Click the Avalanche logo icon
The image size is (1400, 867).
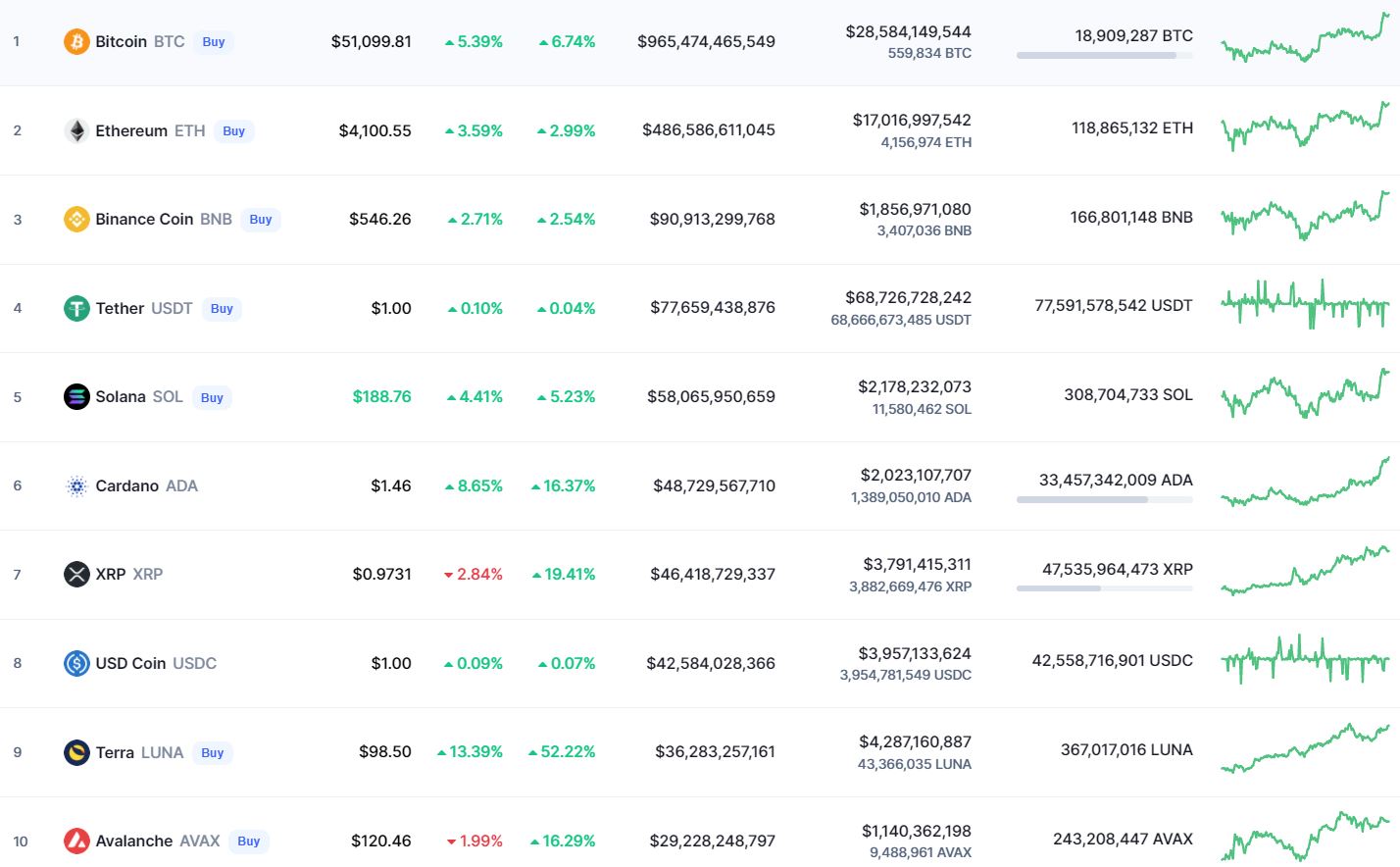coord(76,841)
